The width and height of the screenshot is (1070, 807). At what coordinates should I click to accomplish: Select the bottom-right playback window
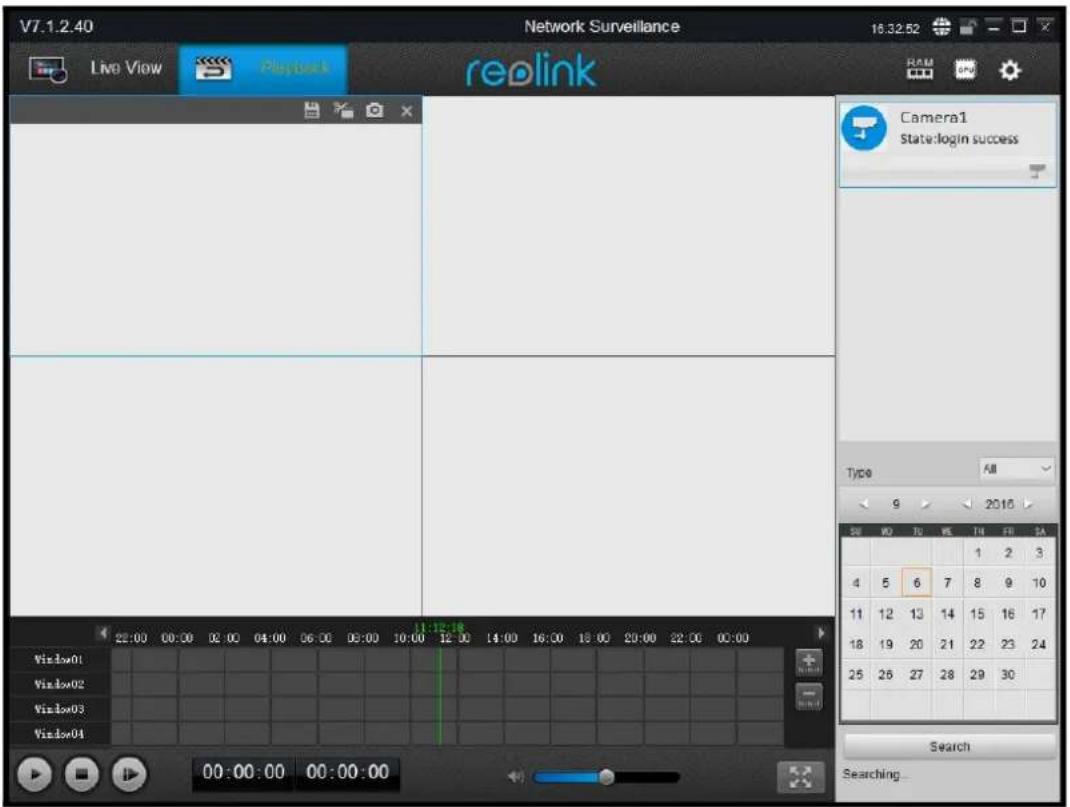pyautogui.click(x=628, y=486)
